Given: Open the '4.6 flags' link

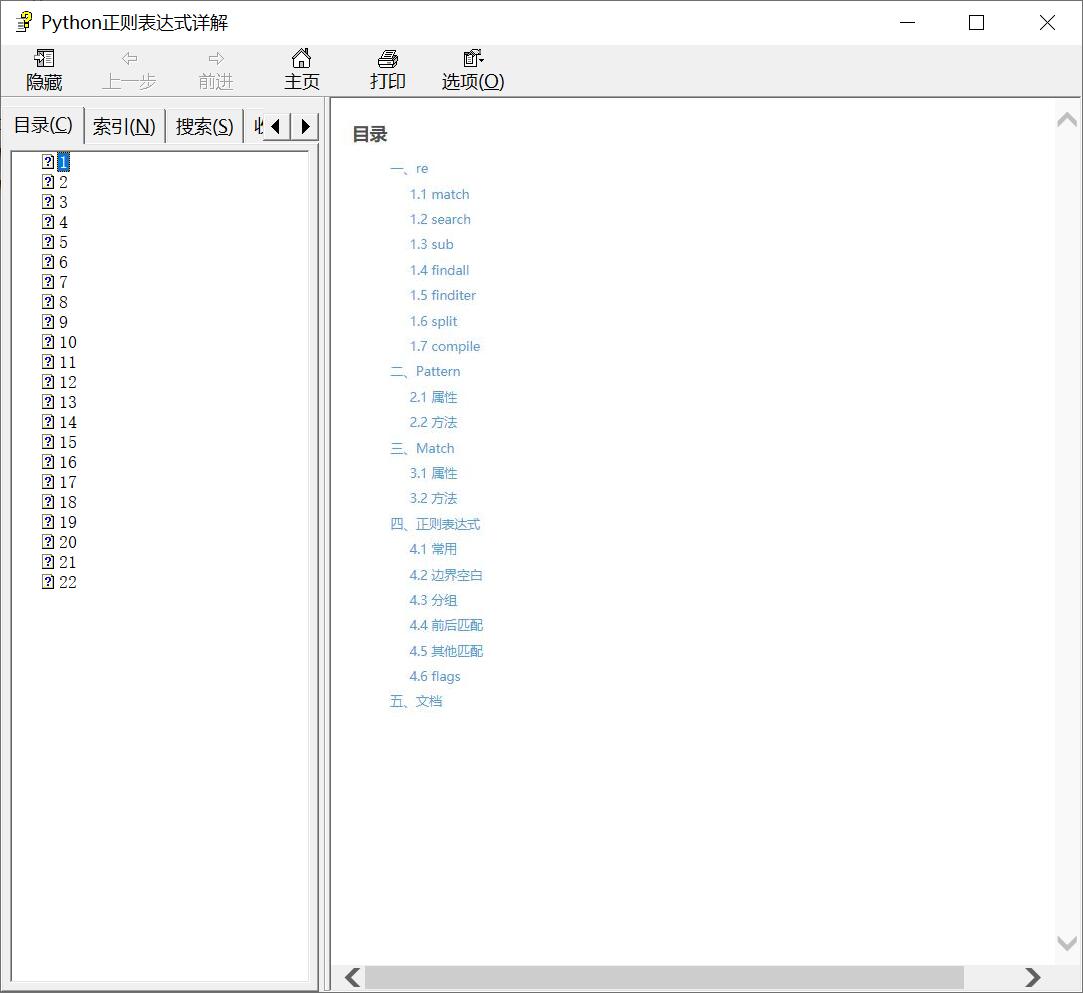Looking at the screenshot, I should [435, 676].
